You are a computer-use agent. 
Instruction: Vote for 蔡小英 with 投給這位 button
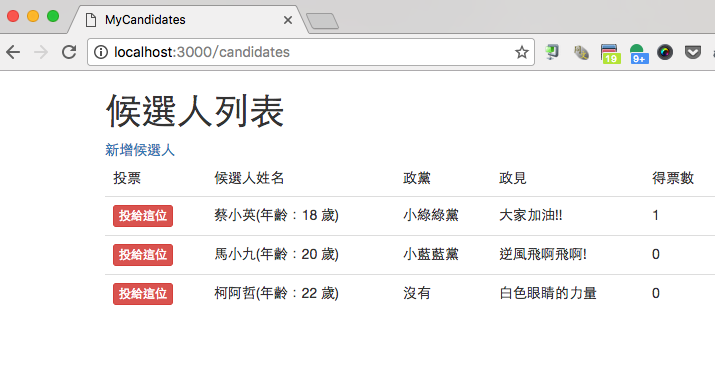point(143,216)
